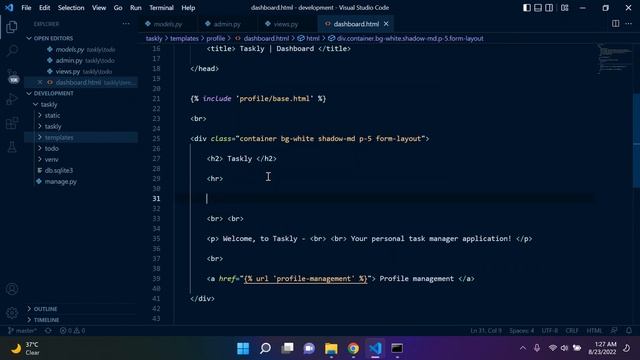Synchronize changes icon in status bar

click(48, 331)
